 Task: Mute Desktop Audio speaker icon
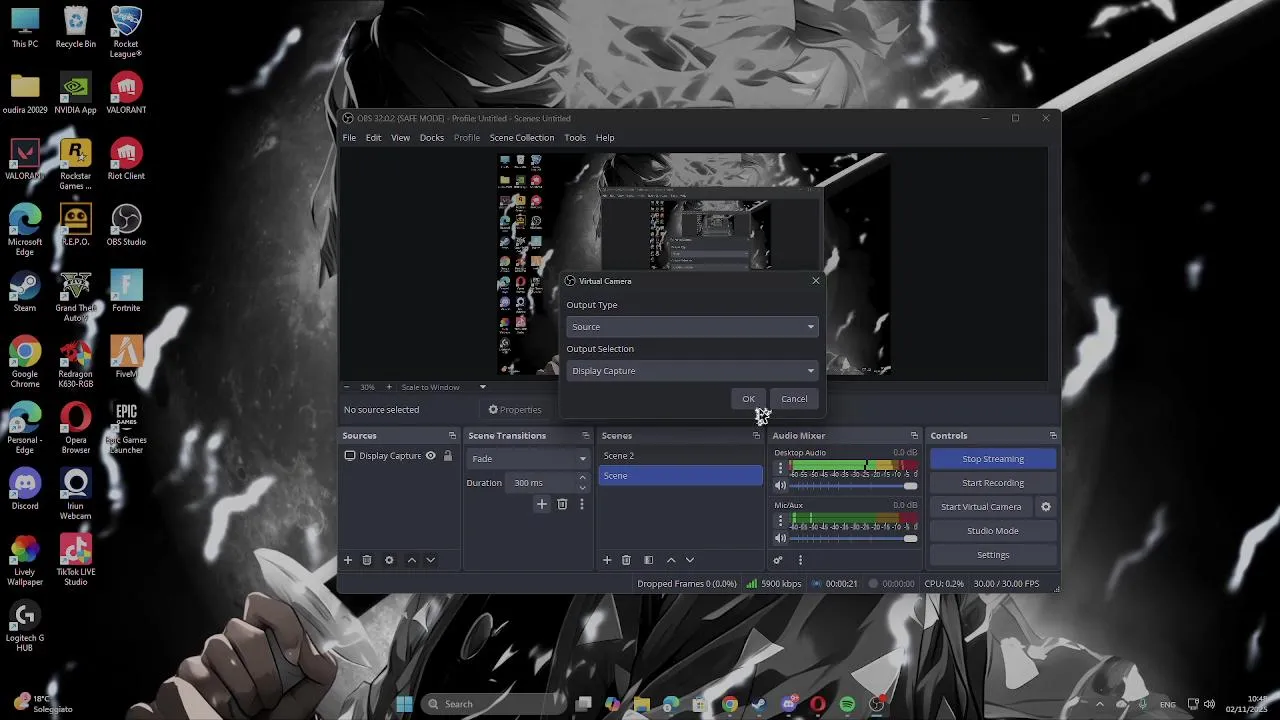pos(781,486)
